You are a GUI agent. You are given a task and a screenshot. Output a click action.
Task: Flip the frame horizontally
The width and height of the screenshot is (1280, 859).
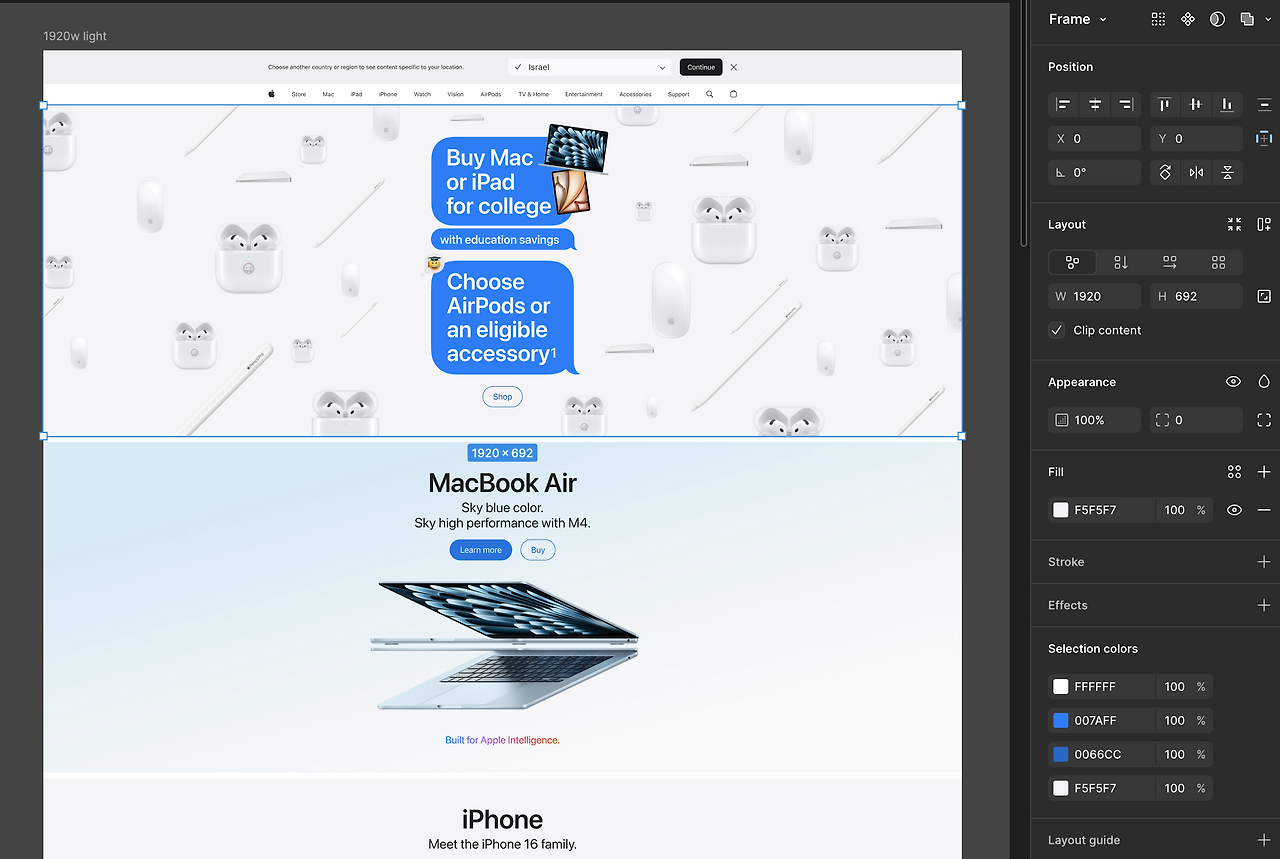(x=1196, y=173)
